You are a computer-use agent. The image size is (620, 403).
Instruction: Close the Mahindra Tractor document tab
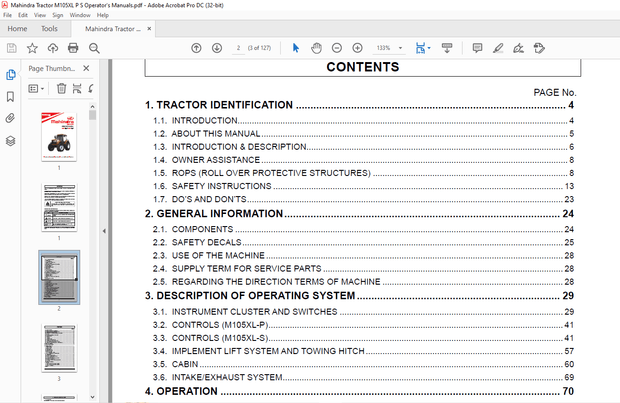[149, 28]
